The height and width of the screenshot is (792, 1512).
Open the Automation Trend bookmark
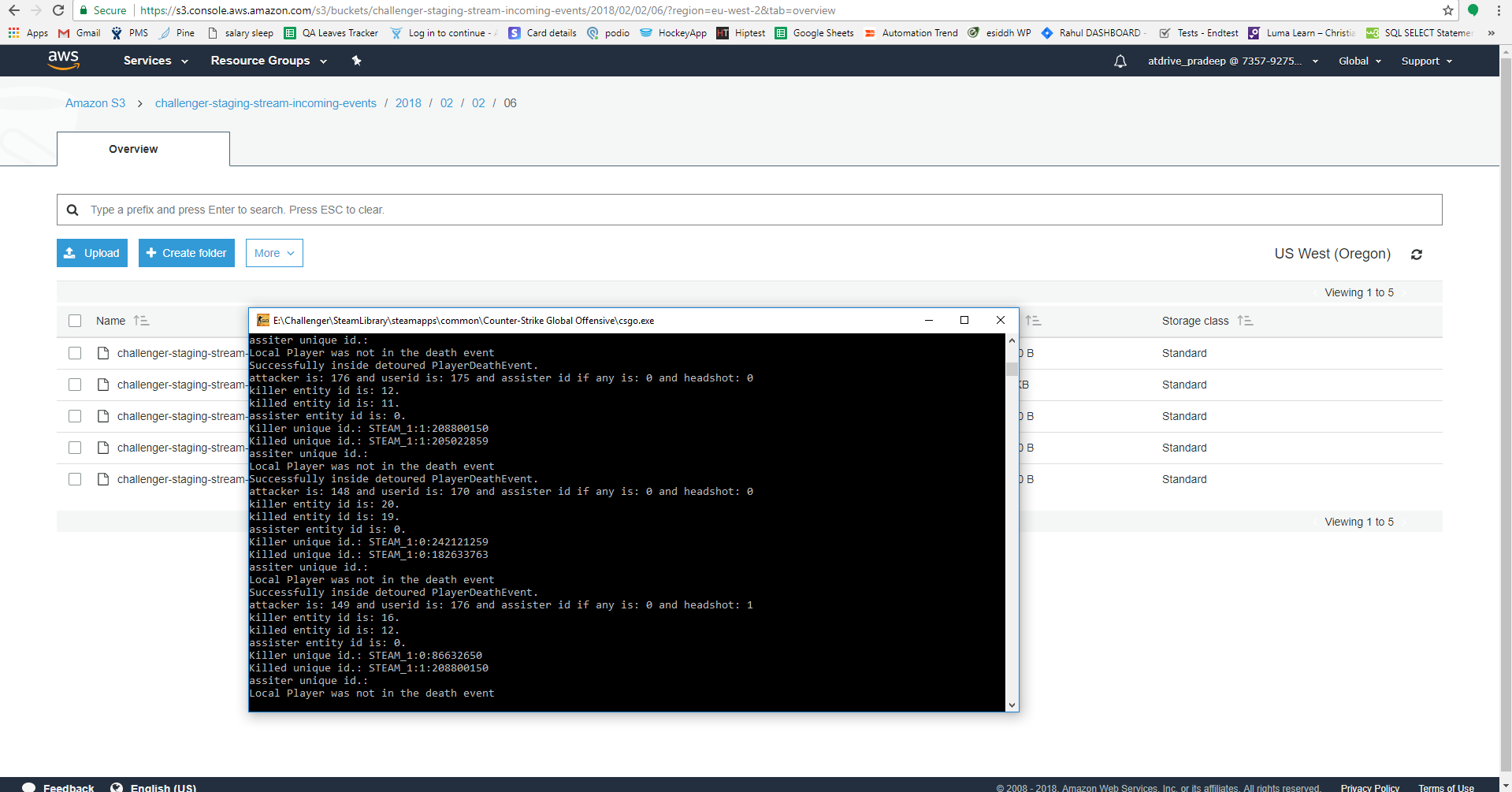pyautogui.click(x=912, y=33)
